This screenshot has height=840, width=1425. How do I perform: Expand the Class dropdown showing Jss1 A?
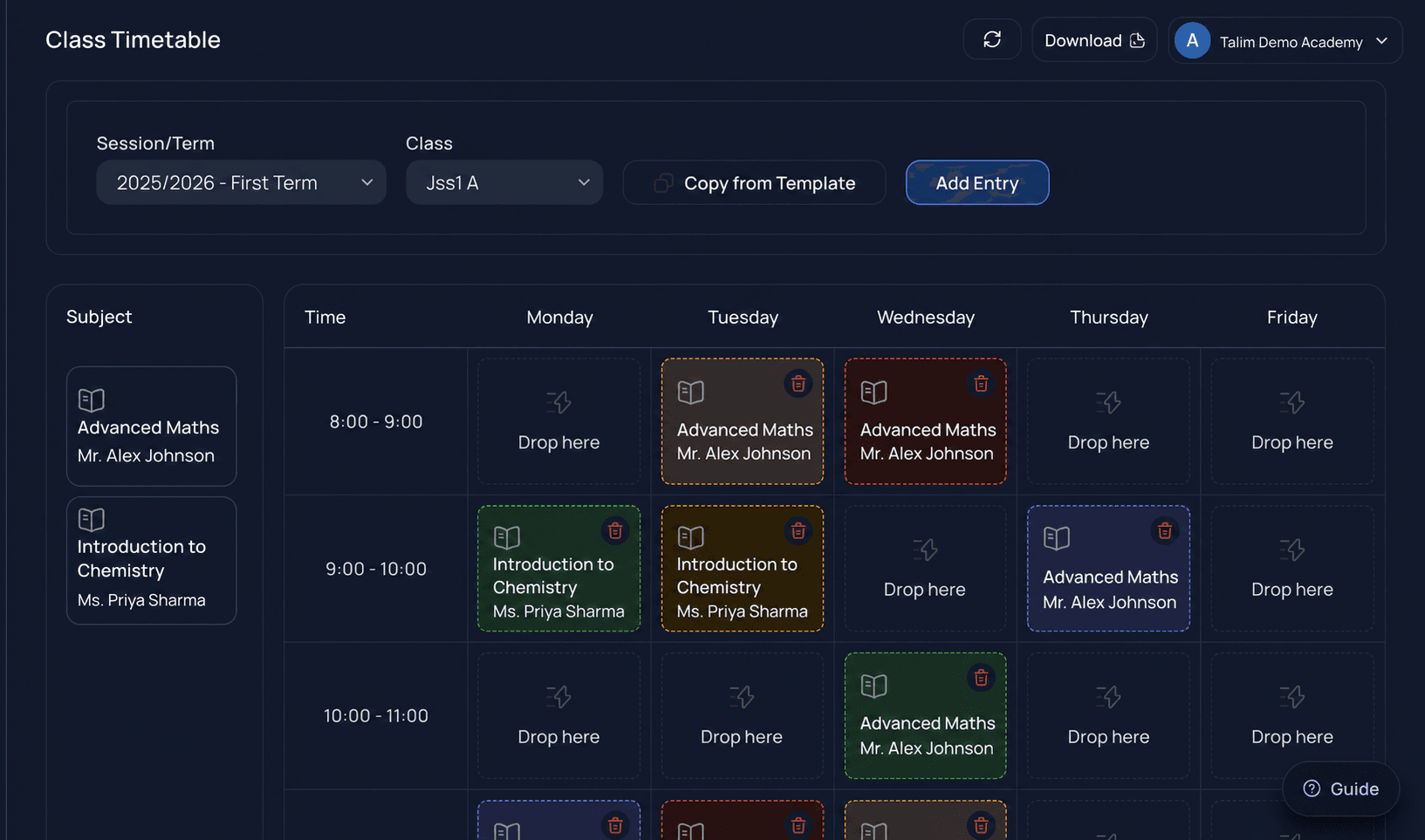(504, 182)
